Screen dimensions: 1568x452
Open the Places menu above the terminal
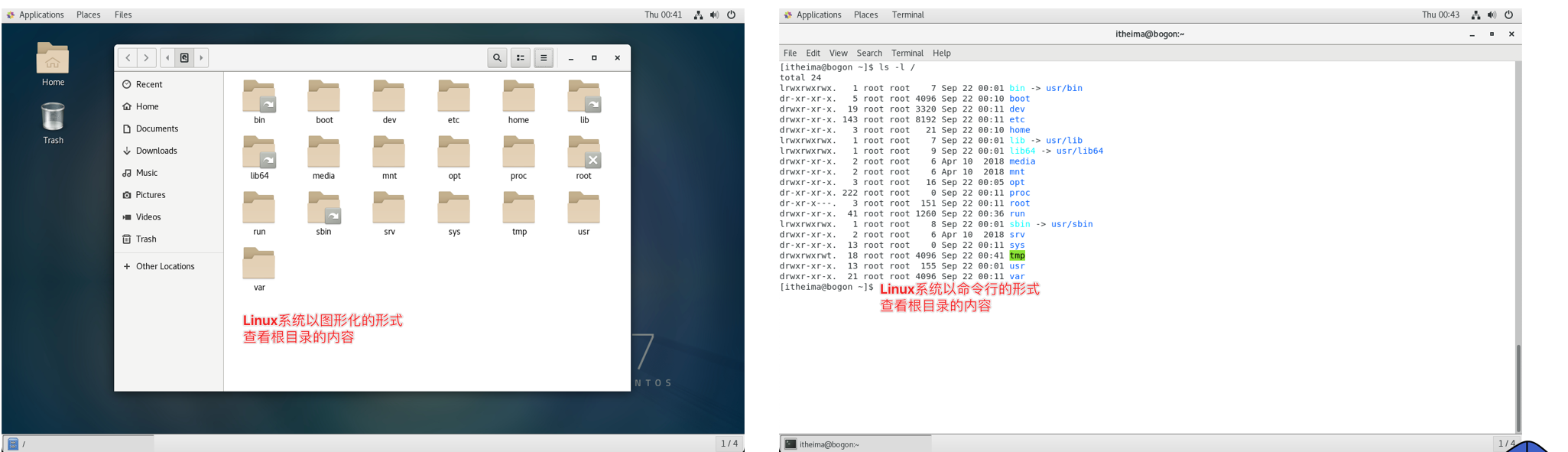point(865,15)
